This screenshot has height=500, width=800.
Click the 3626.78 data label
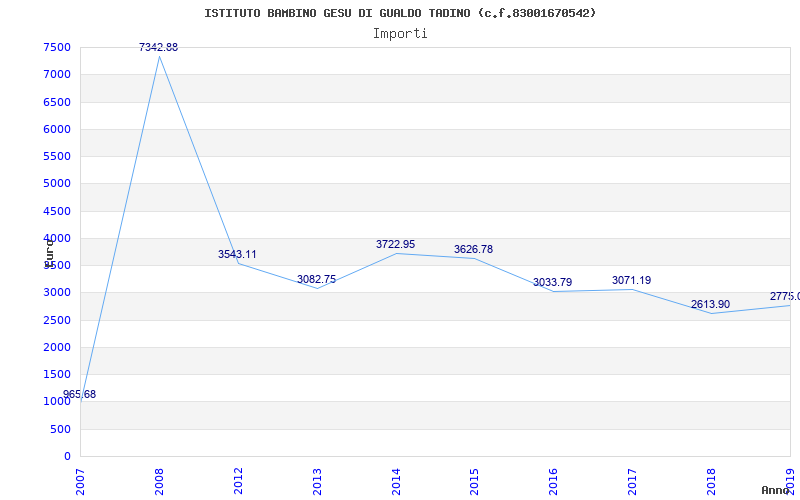coord(473,249)
